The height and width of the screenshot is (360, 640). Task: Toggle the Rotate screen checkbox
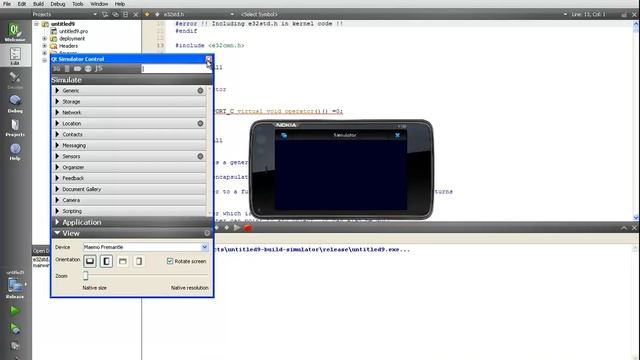click(170, 261)
